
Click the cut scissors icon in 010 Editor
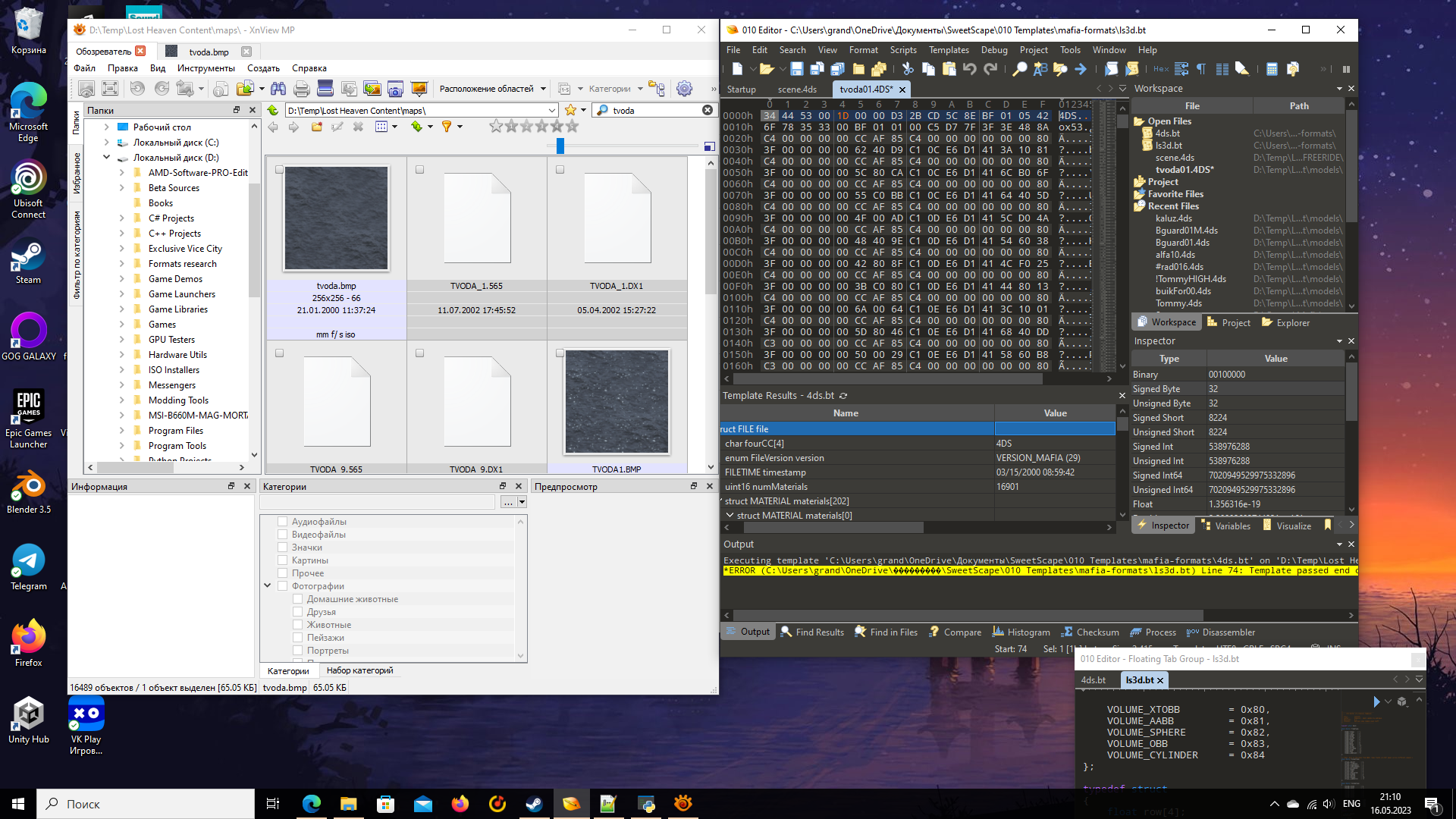pyautogui.click(x=907, y=69)
